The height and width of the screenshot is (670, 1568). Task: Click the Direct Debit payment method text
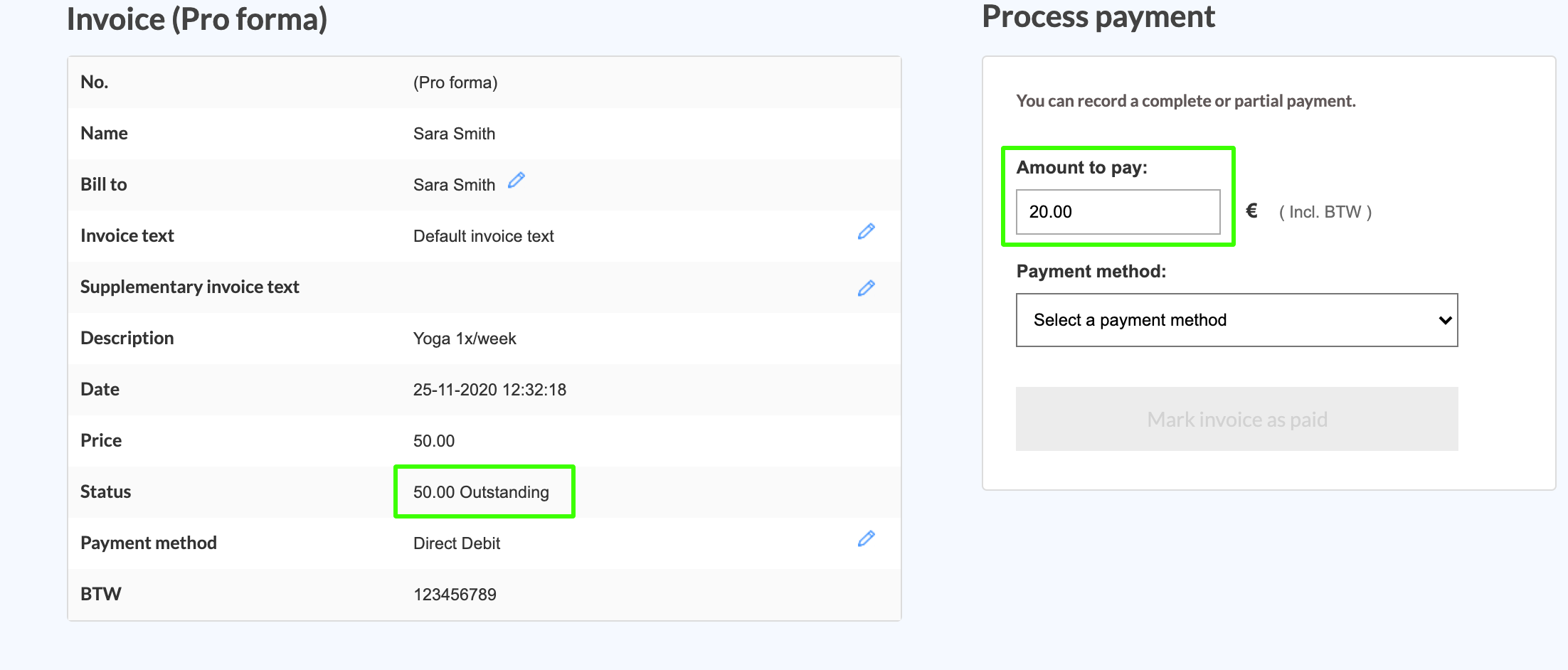click(x=456, y=543)
